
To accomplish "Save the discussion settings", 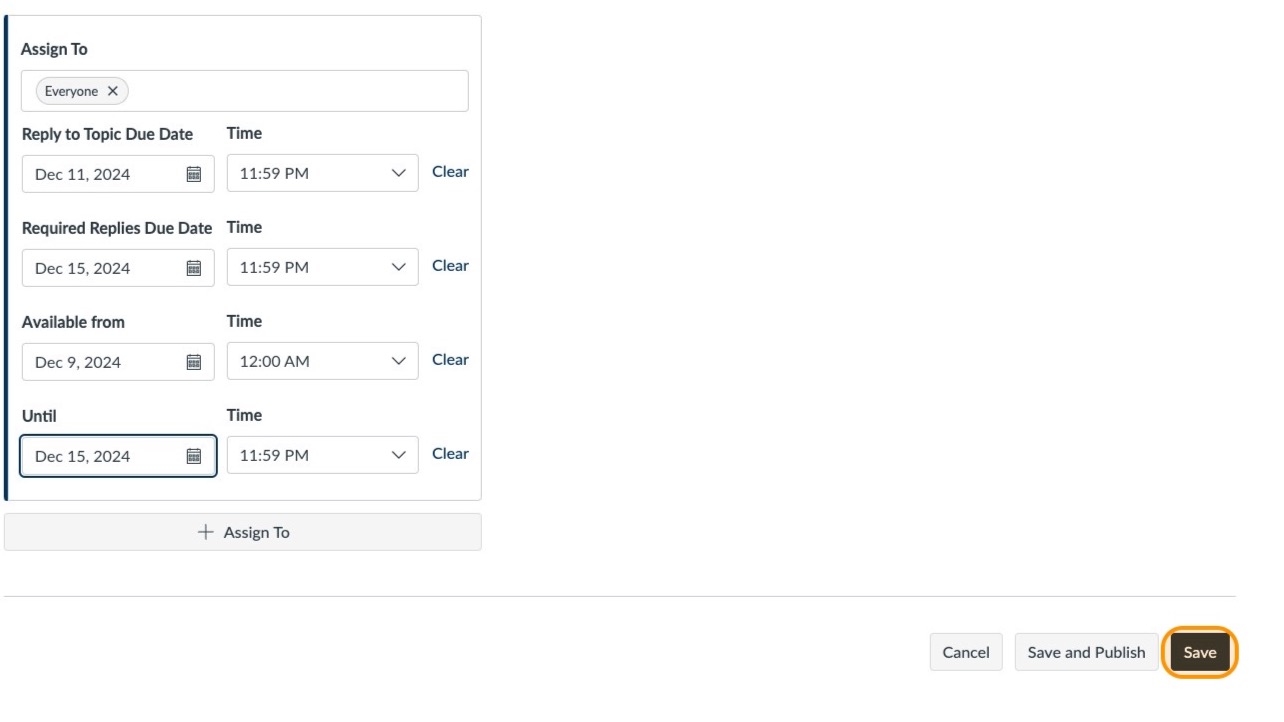I will [1199, 652].
